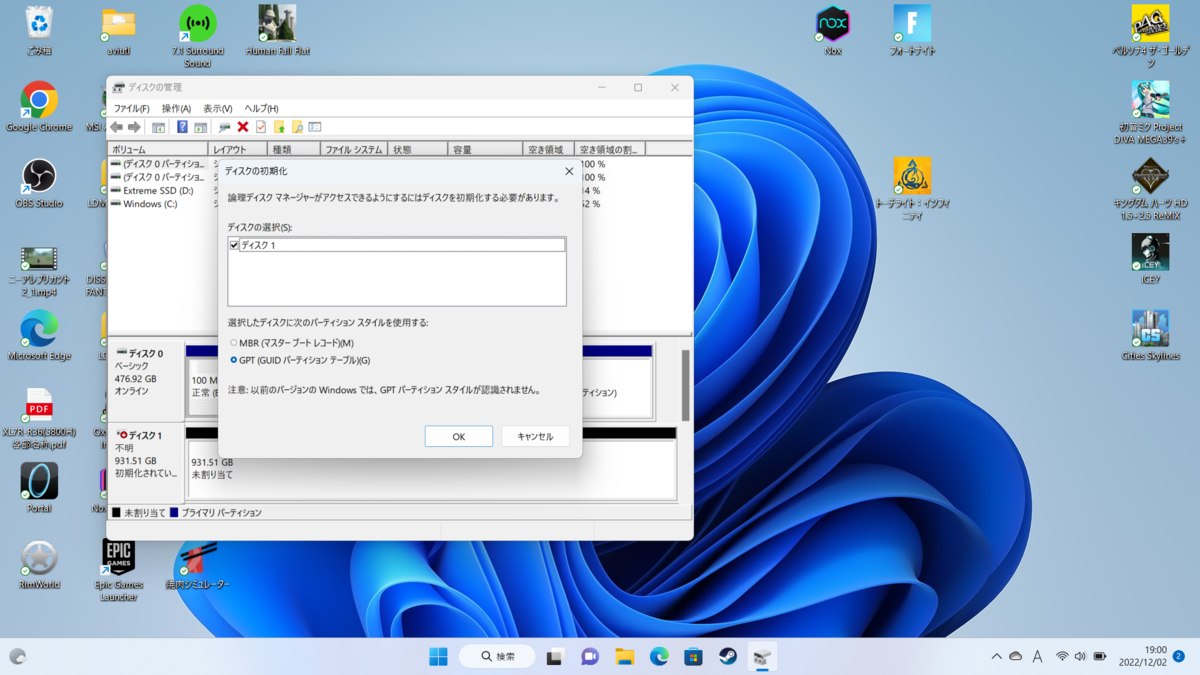Click the folder with green arrow toolbar icon
The width and height of the screenshot is (1200, 675).
coord(279,127)
